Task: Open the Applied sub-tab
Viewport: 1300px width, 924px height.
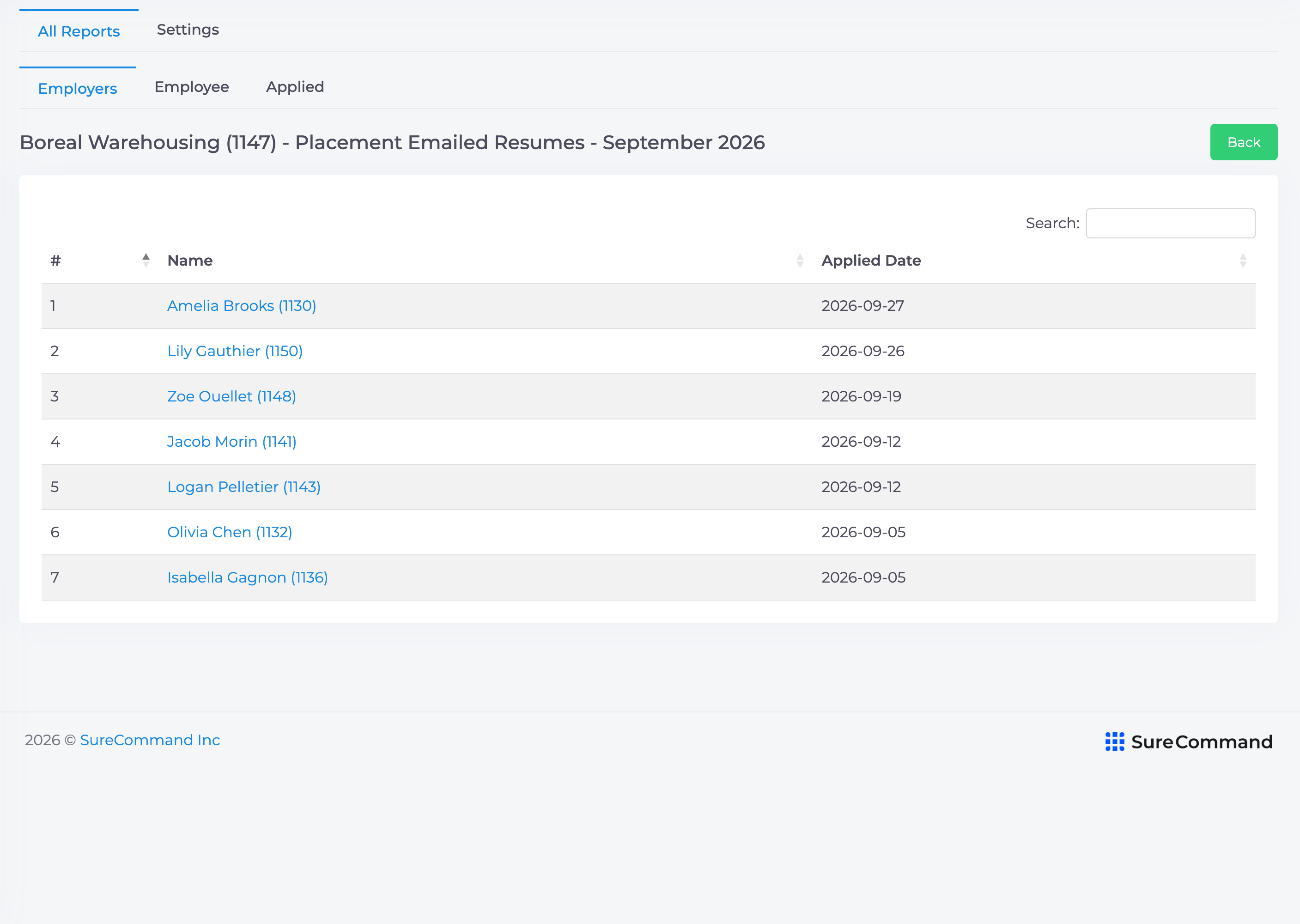Action: click(295, 87)
